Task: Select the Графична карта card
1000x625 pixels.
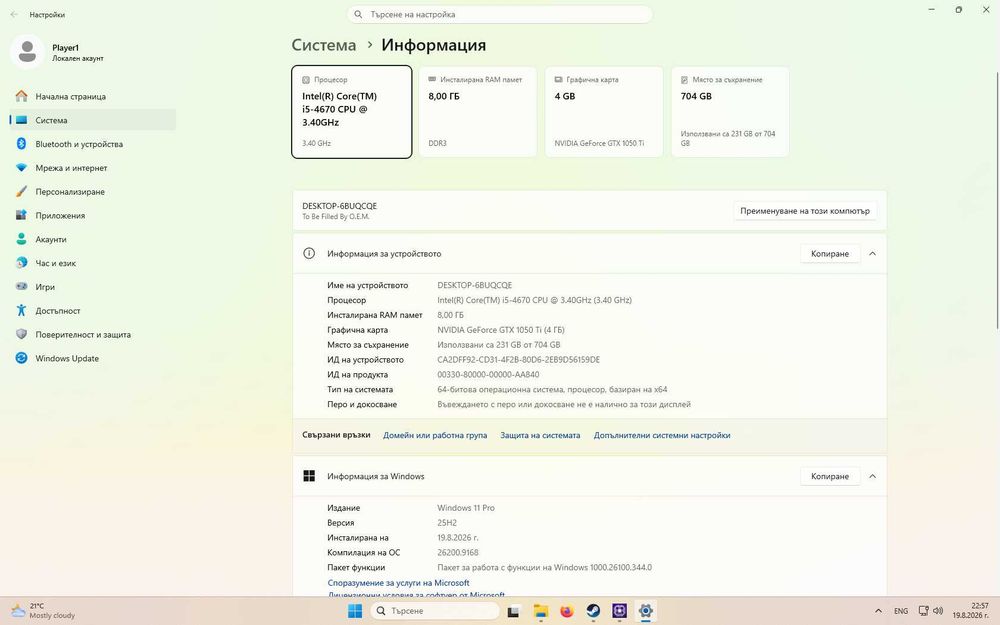Action: [x=604, y=112]
